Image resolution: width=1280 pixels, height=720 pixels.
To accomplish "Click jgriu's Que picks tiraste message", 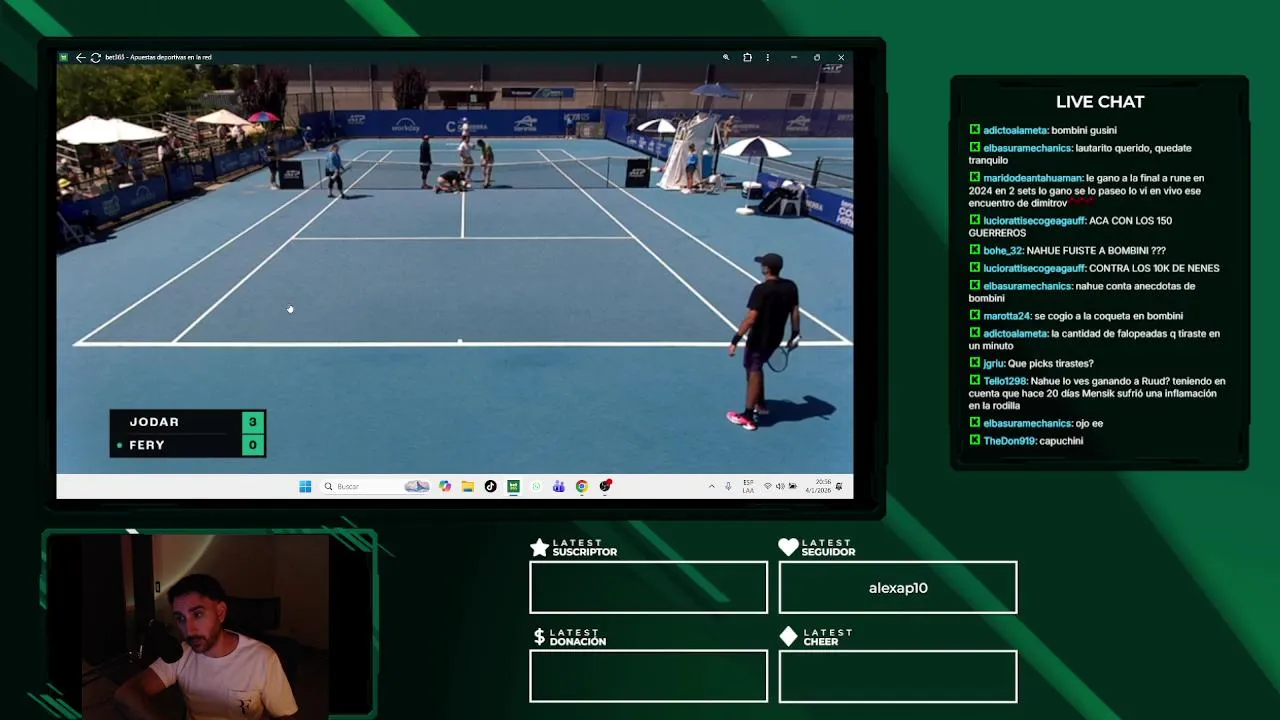I will 1031,364.
